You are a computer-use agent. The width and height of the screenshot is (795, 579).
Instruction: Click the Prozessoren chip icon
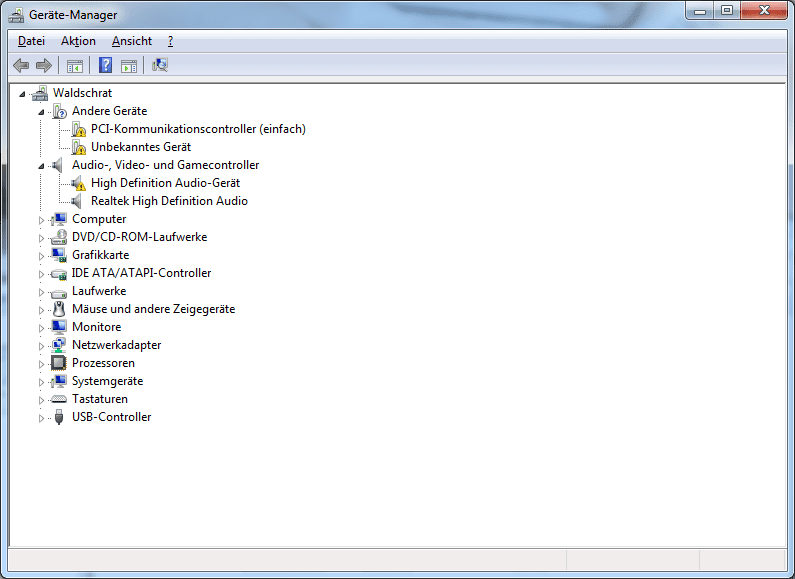point(59,363)
